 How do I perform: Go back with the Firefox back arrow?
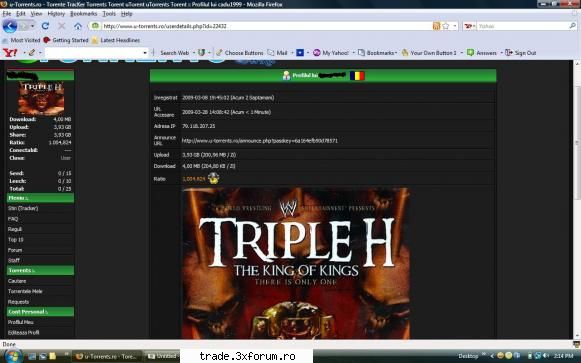(x=10, y=26)
